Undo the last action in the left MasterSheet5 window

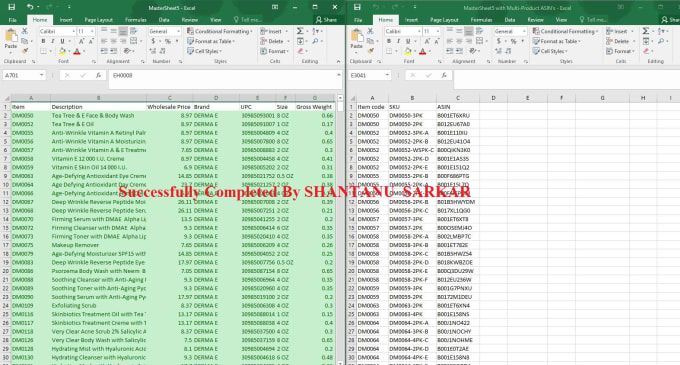point(29,7)
